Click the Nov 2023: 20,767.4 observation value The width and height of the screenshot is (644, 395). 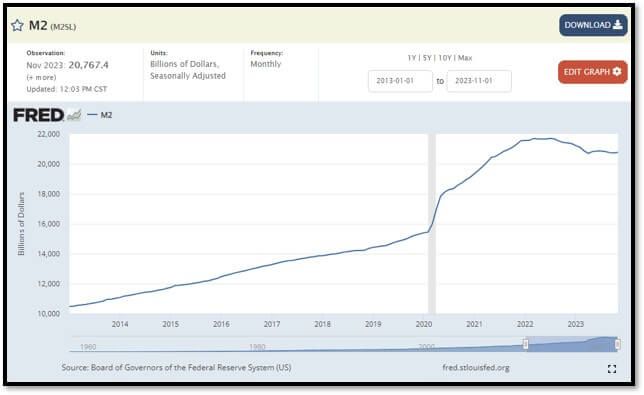pos(67,65)
